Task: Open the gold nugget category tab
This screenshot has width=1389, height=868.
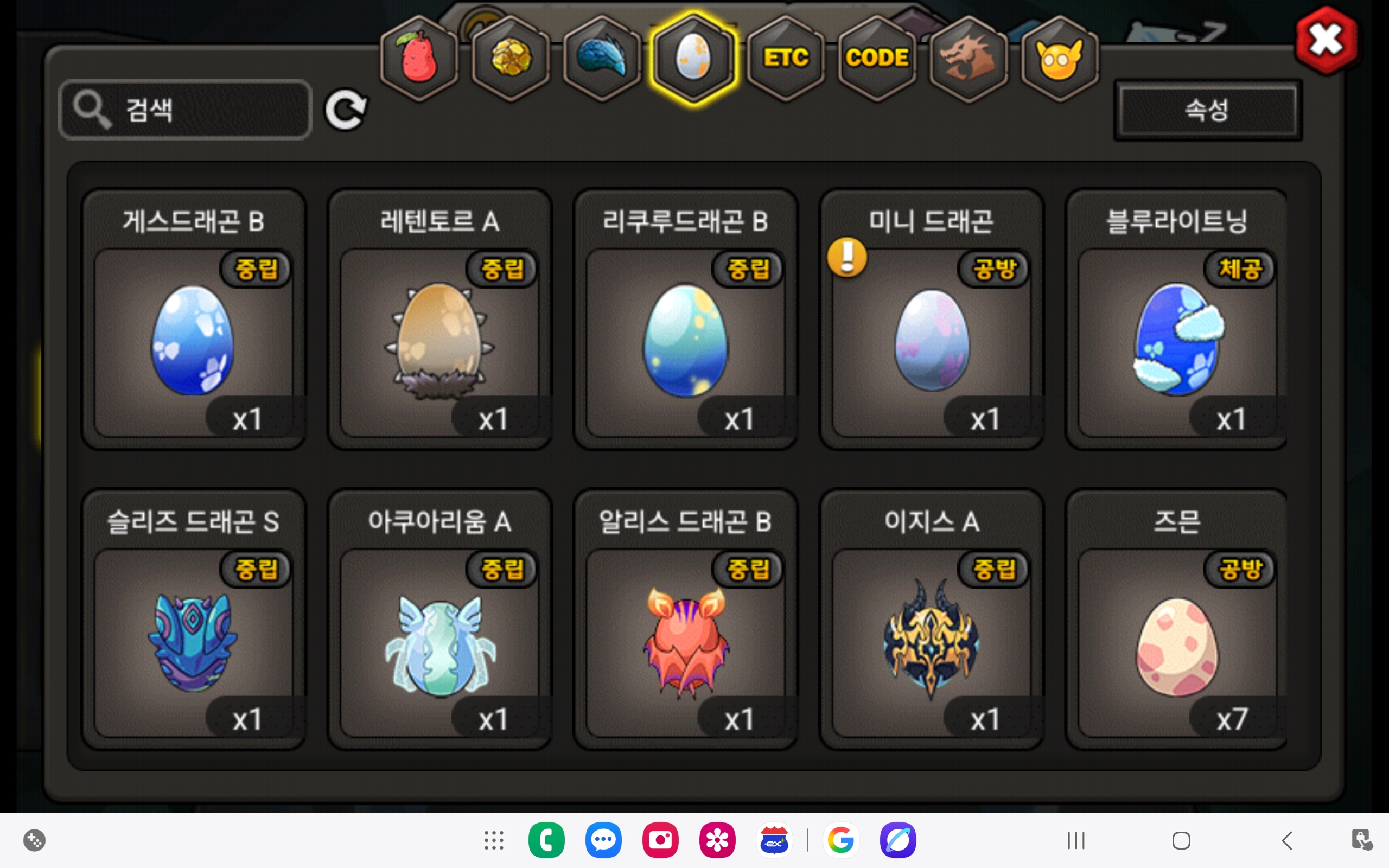Action: point(510,59)
